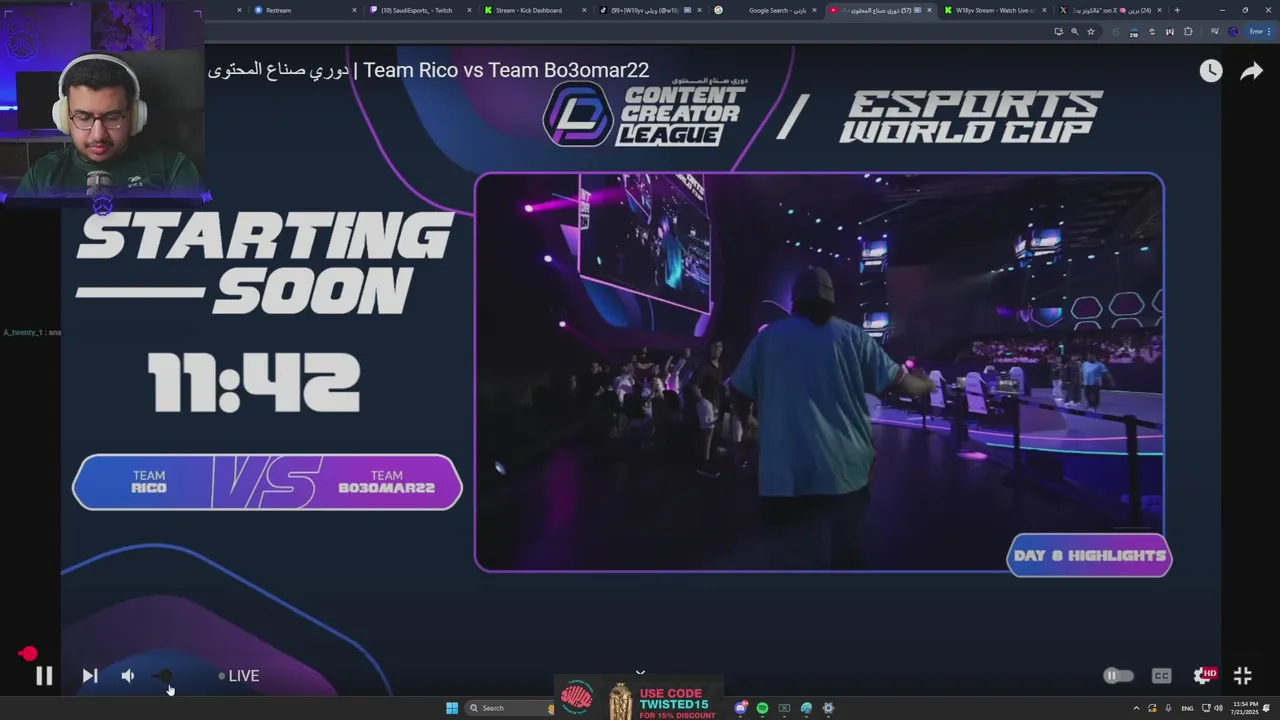The image size is (1280, 720).
Task: Turn on closed captions CC
Action: [1161, 676]
